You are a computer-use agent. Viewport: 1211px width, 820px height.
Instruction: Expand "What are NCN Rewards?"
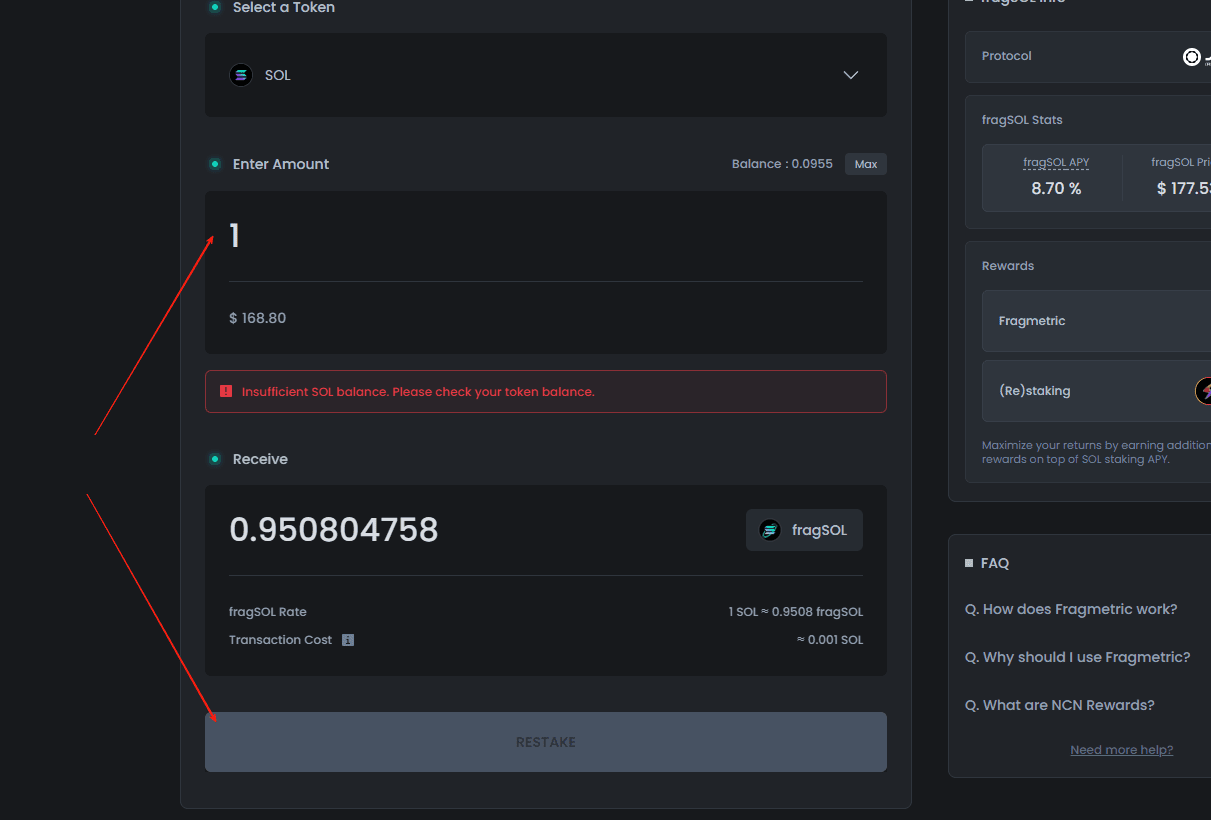(x=1060, y=705)
